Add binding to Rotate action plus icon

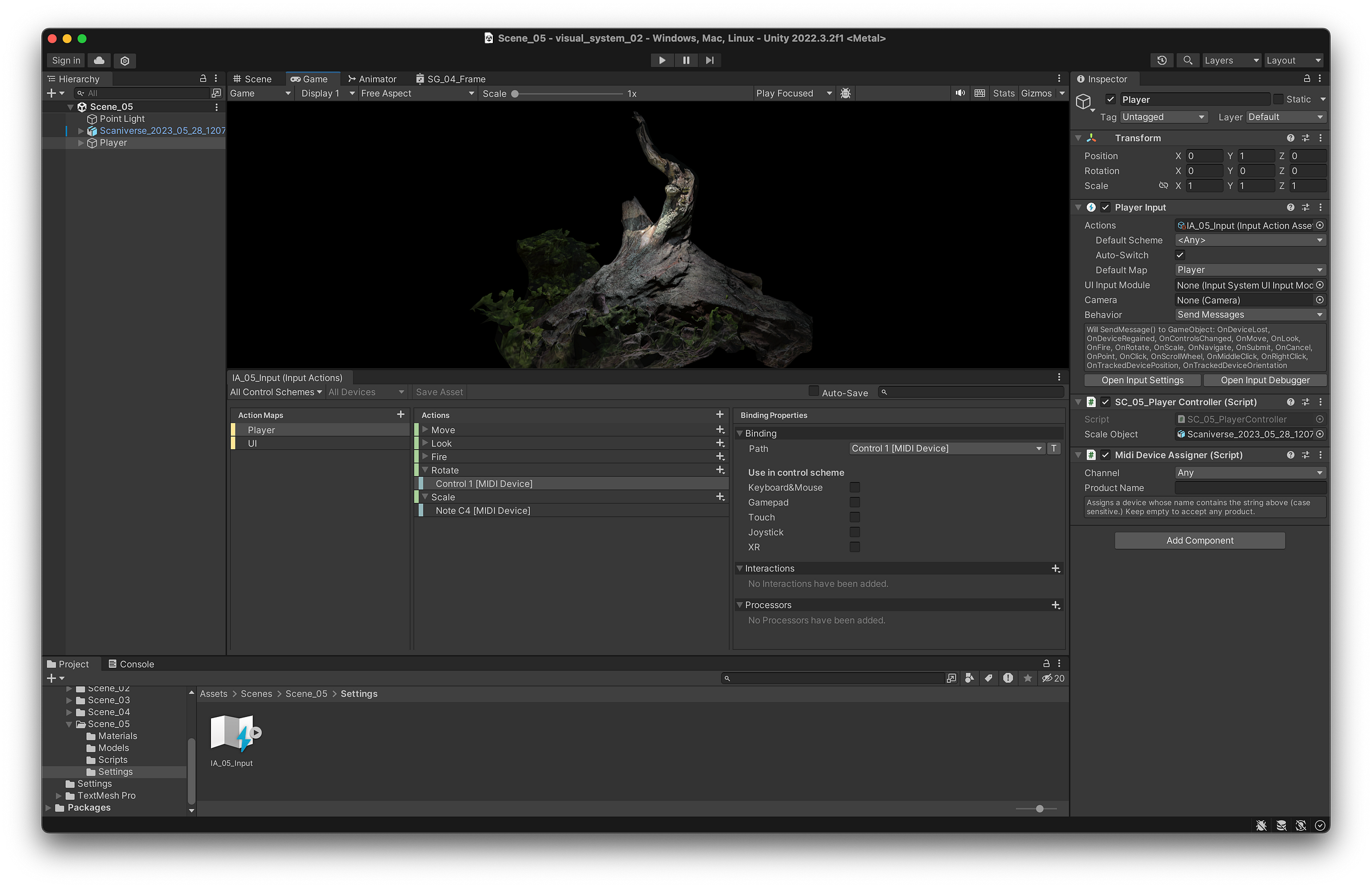click(720, 470)
